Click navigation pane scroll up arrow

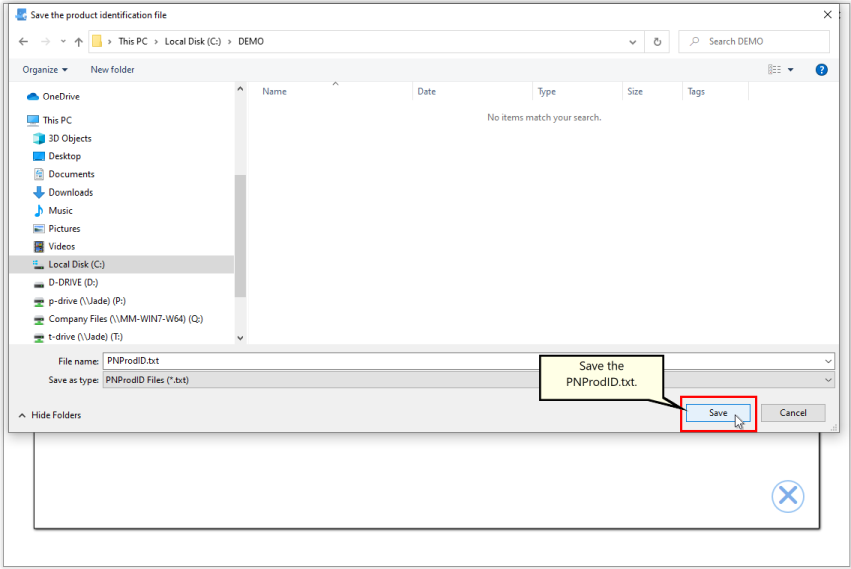point(240,88)
